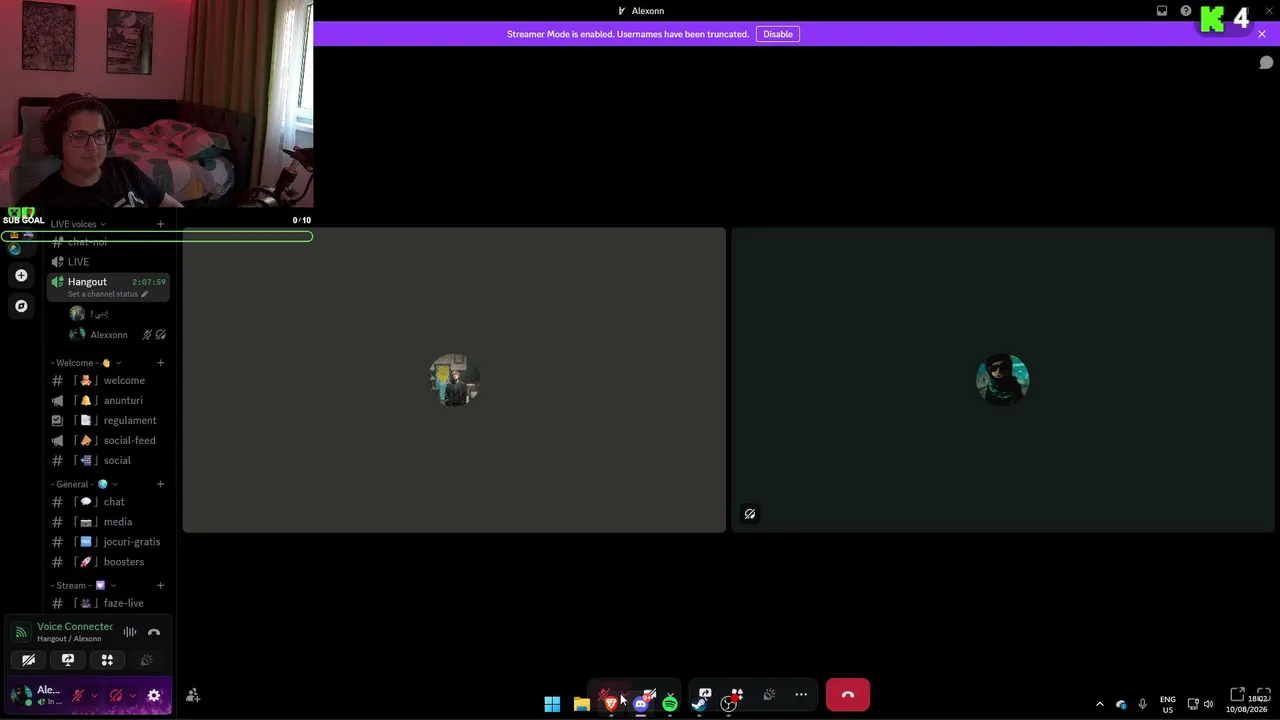Screen dimensions: 1280x720
Task: Collapse the General category
Action: coord(85,484)
